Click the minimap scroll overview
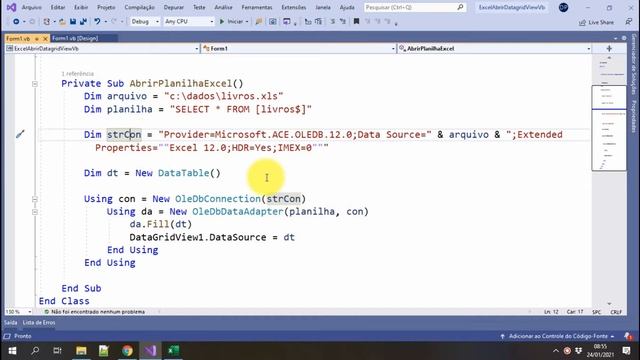640x360 pixels. (609, 128)
